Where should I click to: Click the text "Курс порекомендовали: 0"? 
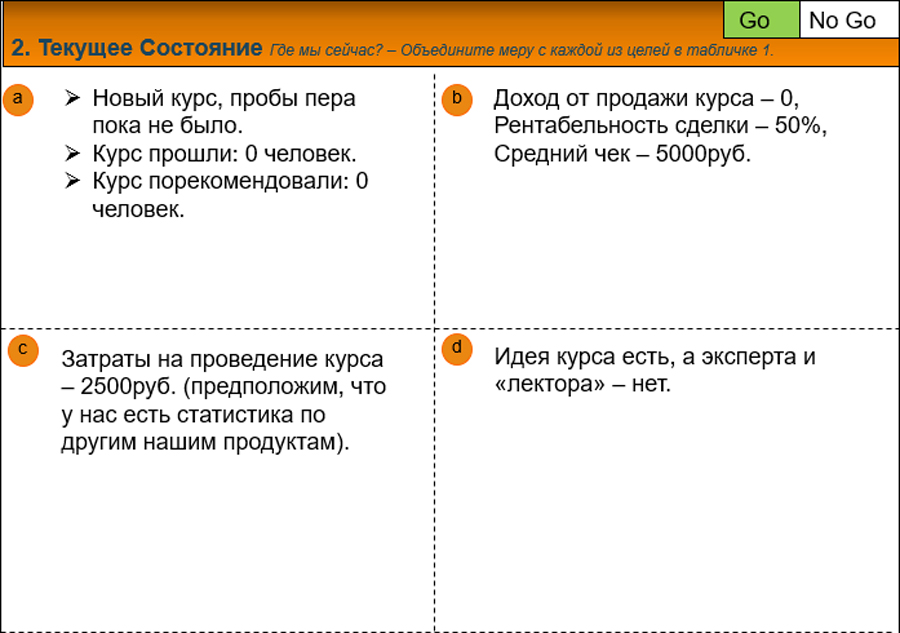[x=230, y=182]
